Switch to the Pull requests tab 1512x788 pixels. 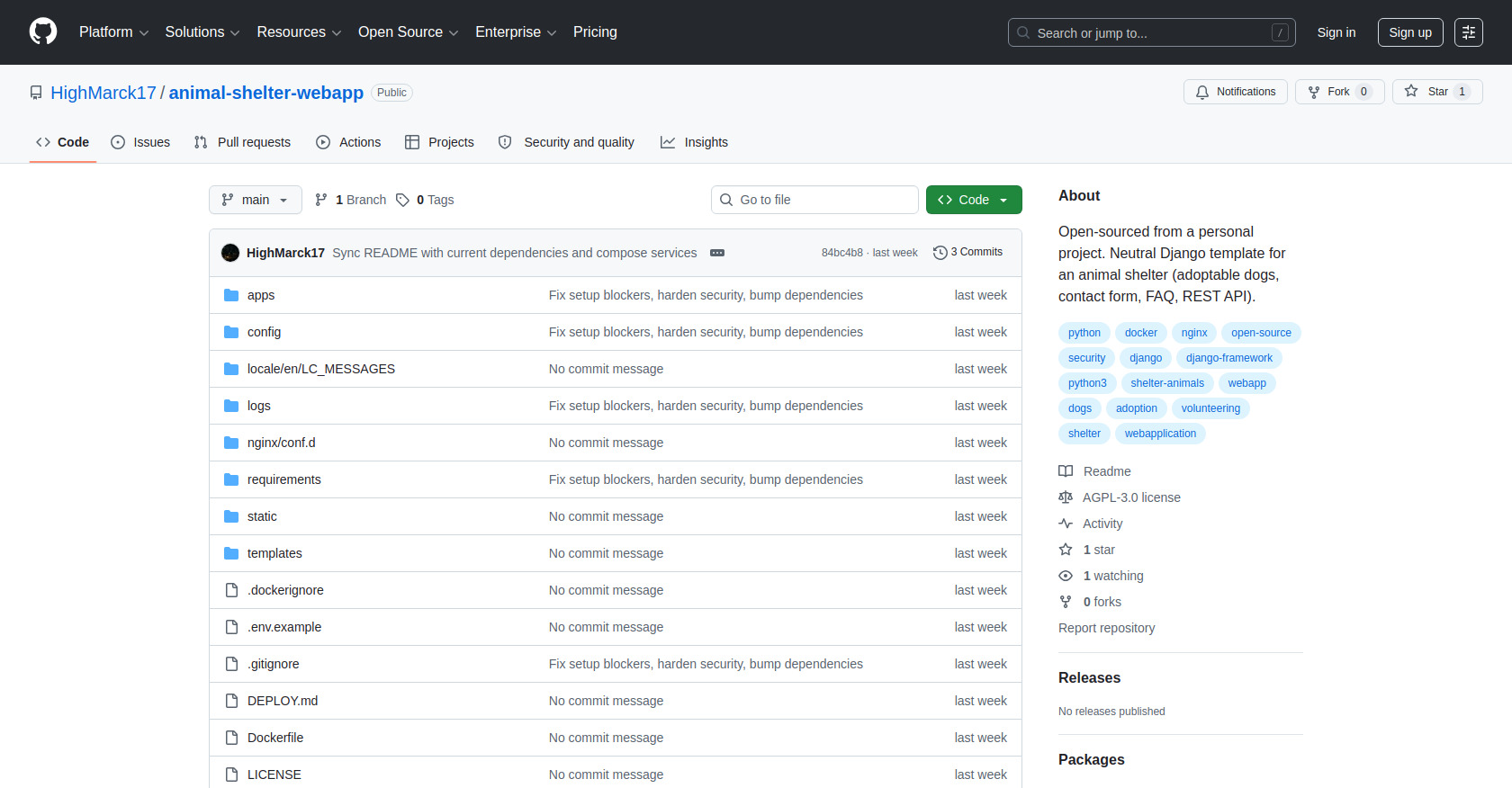pyautogui.click(x=242, y=142)
